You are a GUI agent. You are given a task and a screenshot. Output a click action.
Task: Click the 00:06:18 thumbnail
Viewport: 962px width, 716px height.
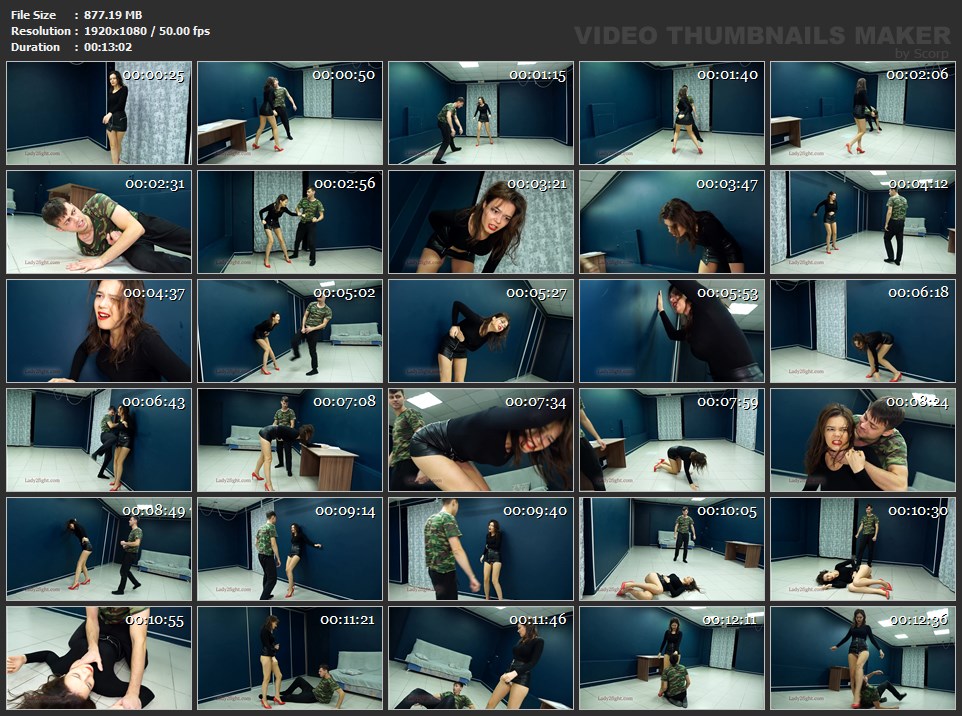(863, 331)
